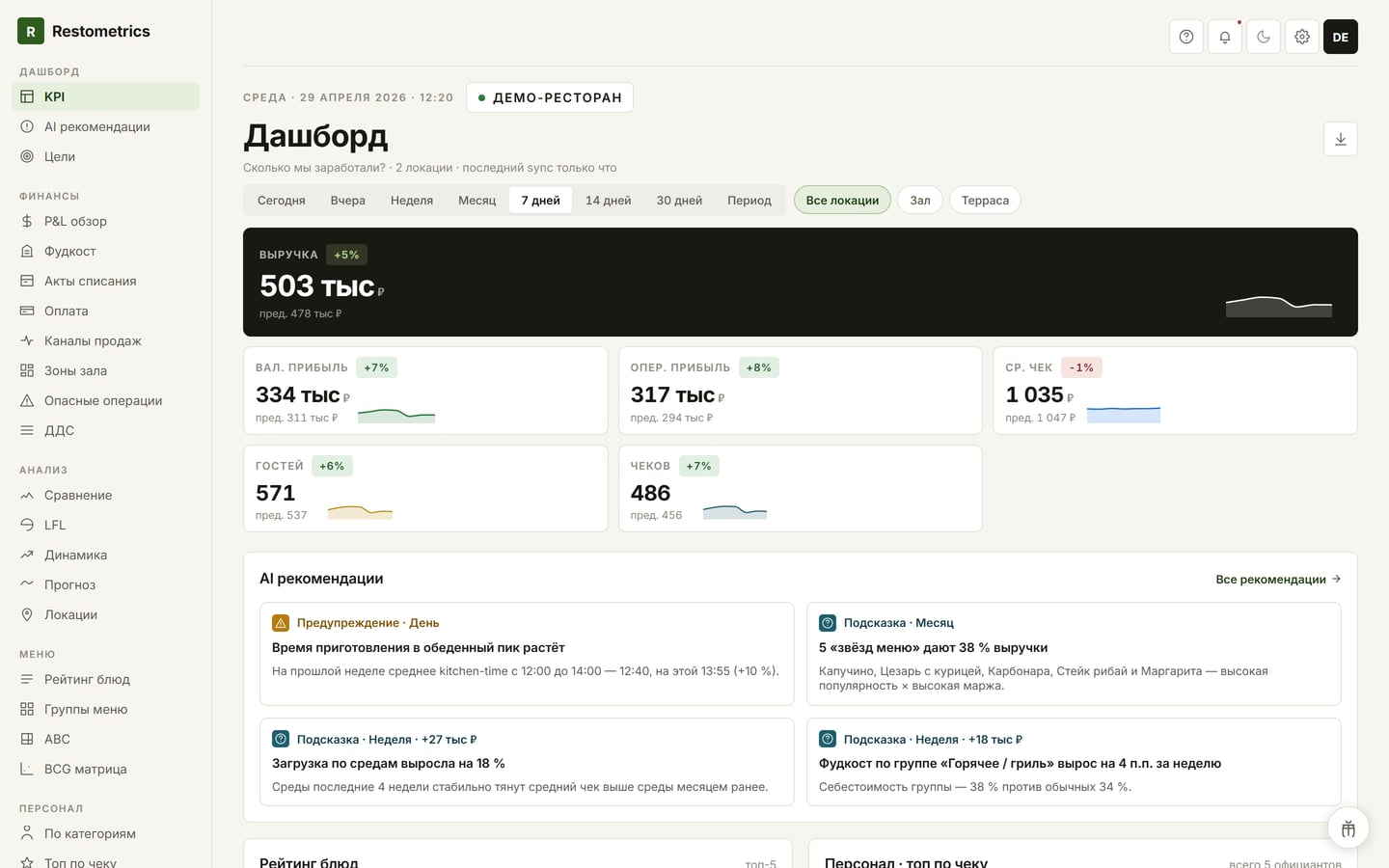Select the Месяц period tab
Image resolution: width=1389 pixels, height=868 pixels.
(477, 201)
